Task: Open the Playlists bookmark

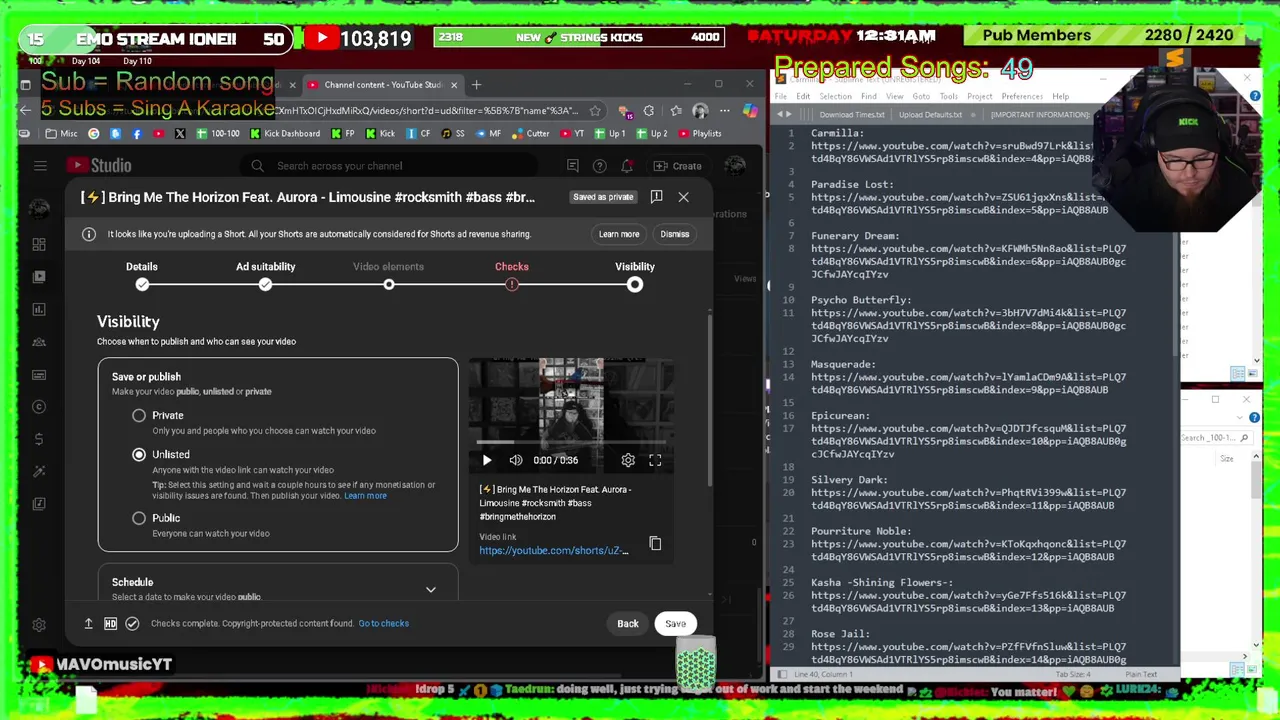Action: coord(698,133)
